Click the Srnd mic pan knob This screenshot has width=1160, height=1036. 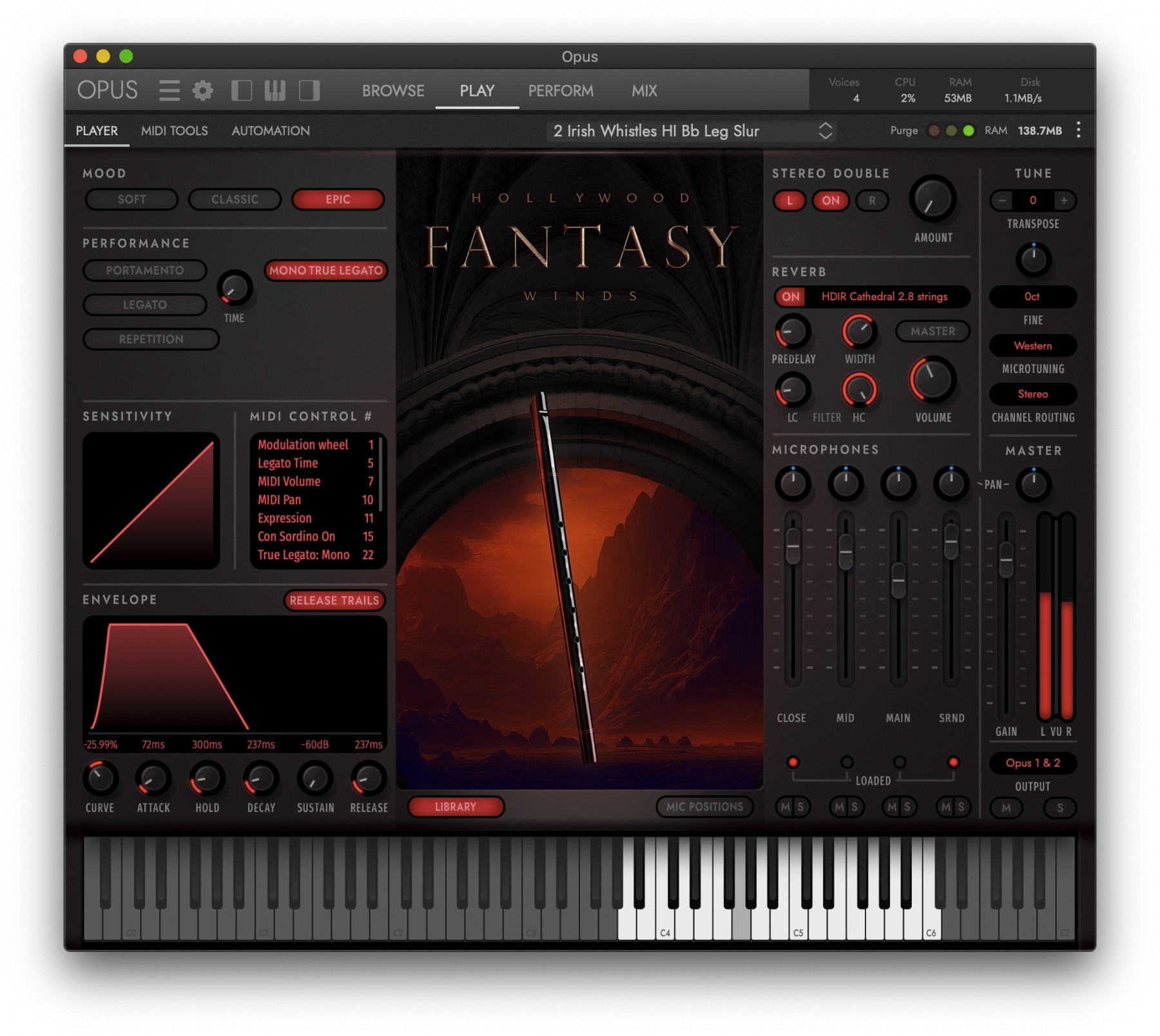click(951, 483)
